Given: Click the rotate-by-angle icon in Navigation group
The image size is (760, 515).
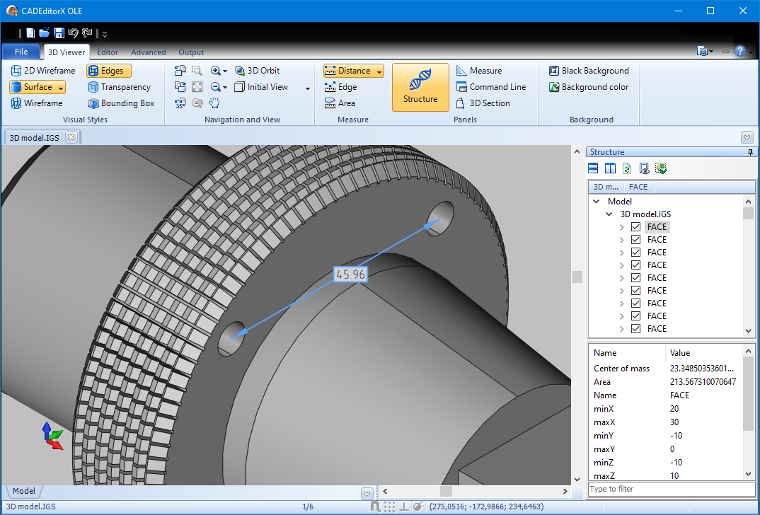Looking at the screenshot, I should [x=180, y=103].
